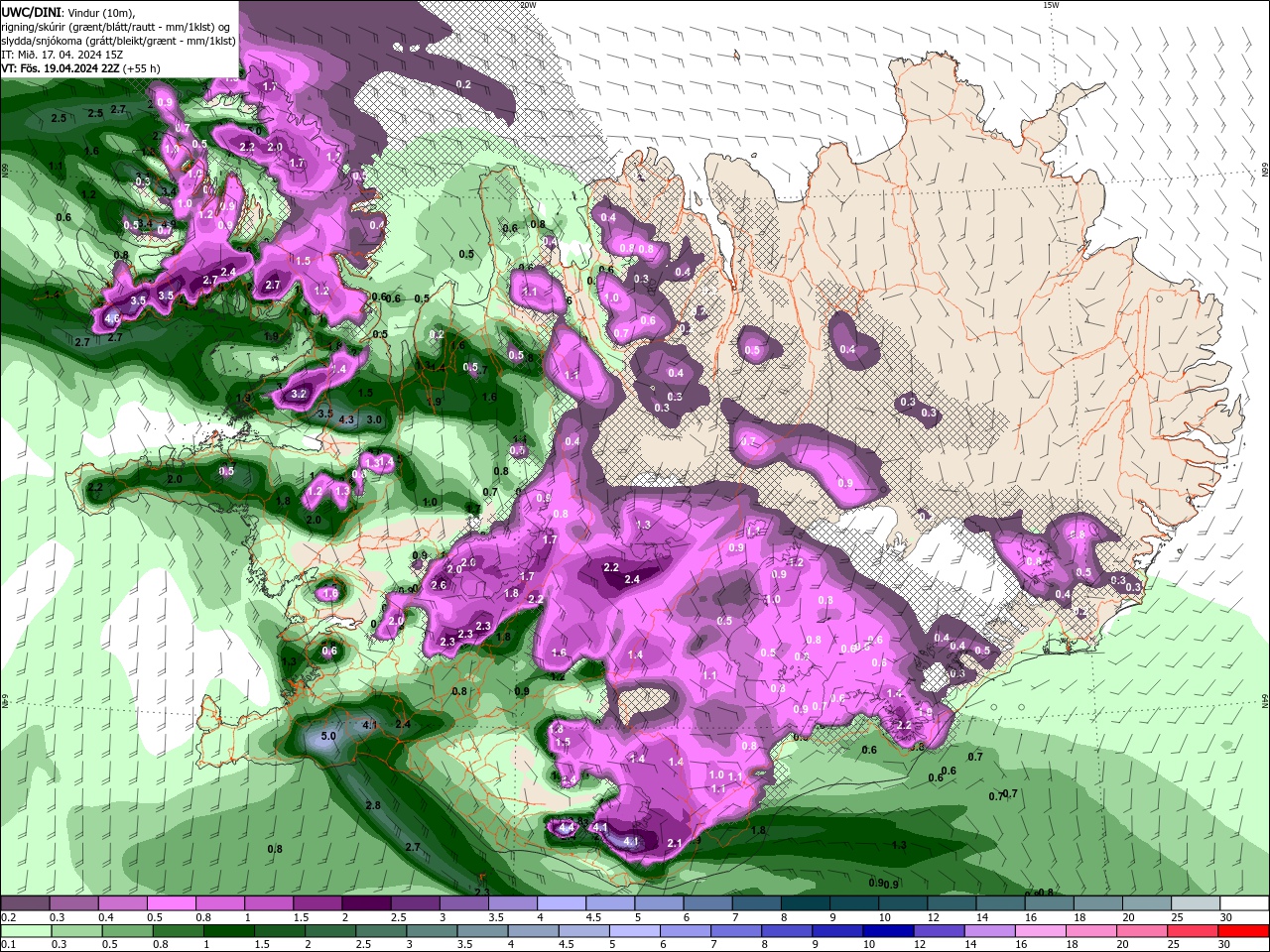Click the '3.2' snowfall value on the map
Image resolution: width=1270 pixels, height=952 pixels.
(299, 394)
